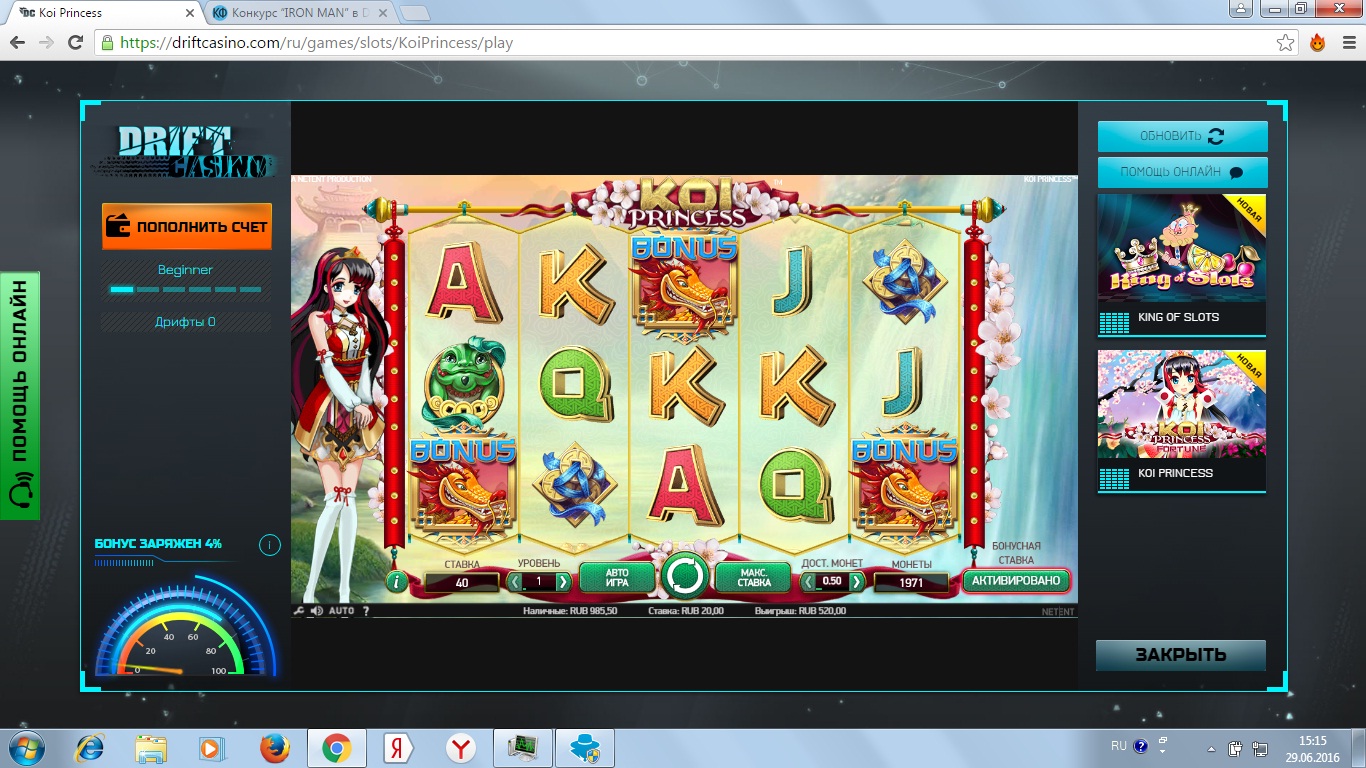Image resolution: width=1366 pixels, height=768 pixels.
Task: Toggle the AUTO play option in the bottom bar
Action: click(x=342, y=611)
